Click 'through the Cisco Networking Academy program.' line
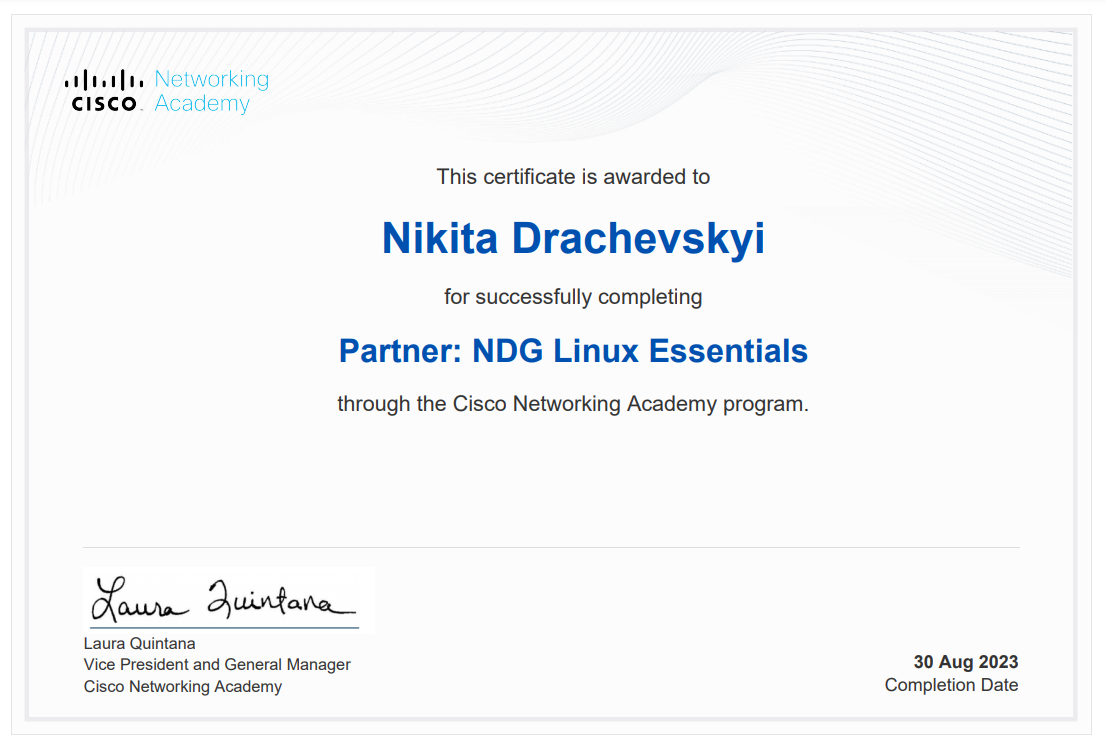This screenshot has width=1105, height=750. coord(573,404)
